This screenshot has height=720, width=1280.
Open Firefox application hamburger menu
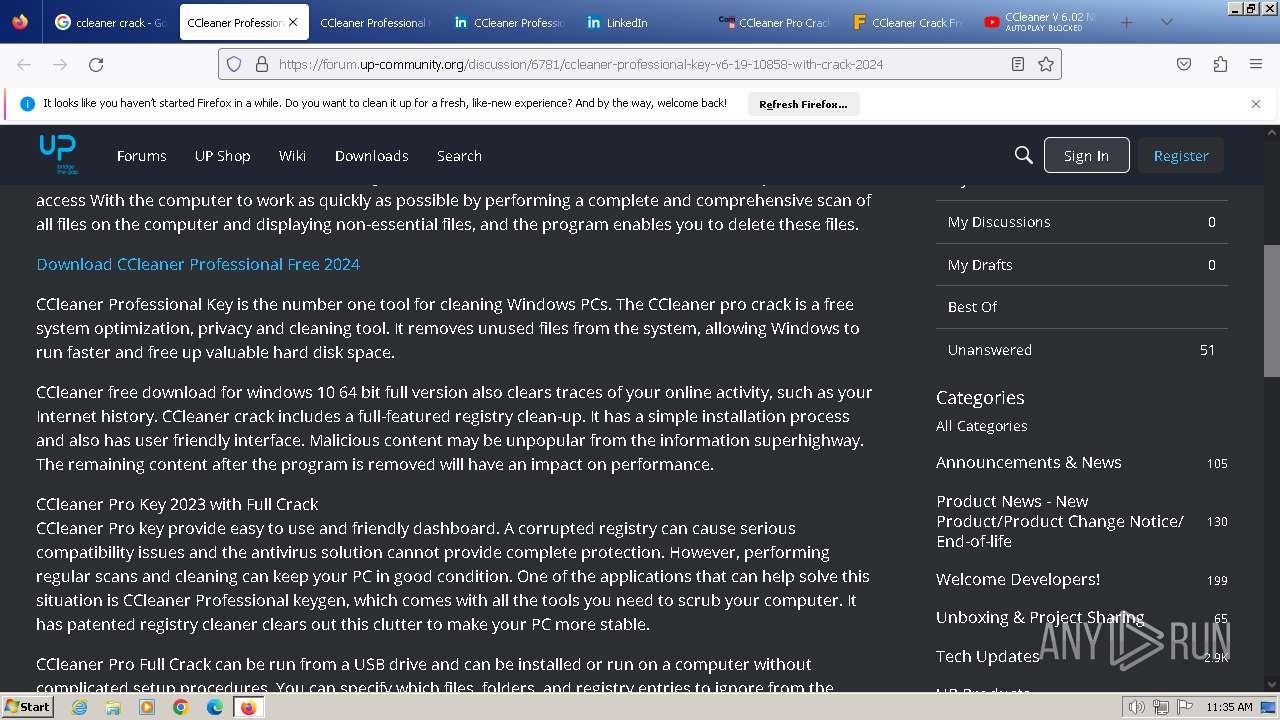point(1256,64)
